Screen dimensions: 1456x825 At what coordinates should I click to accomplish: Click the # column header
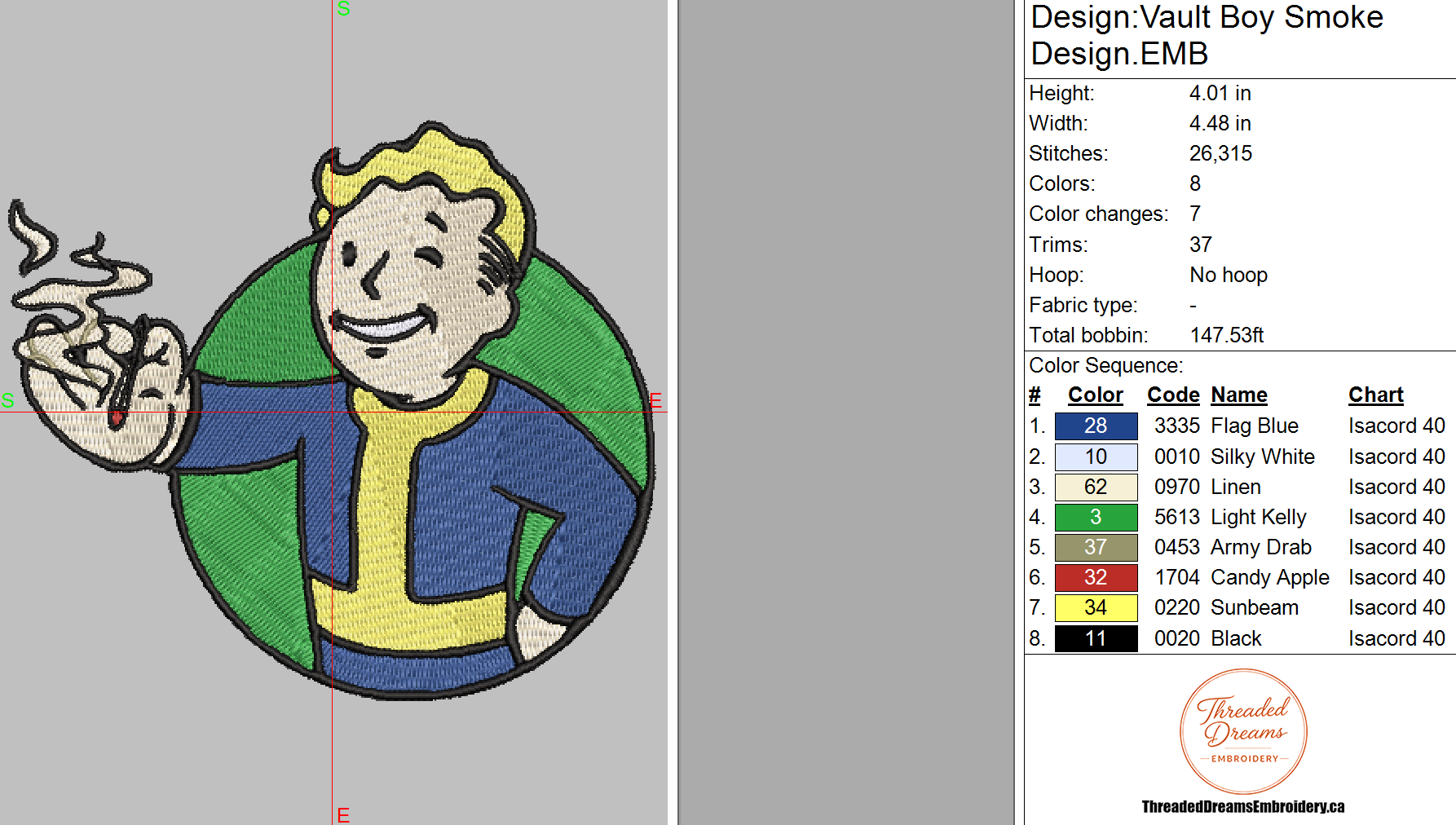tap(1035, 395)
